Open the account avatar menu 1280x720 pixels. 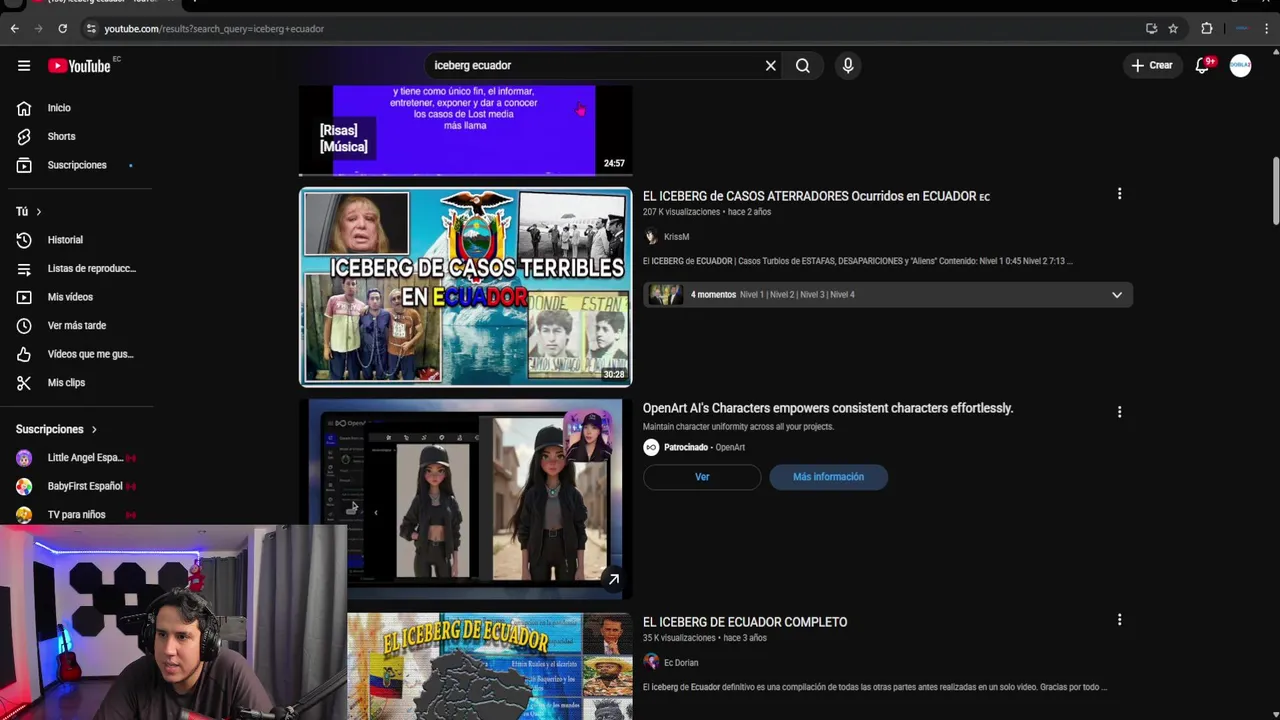[1240, 66]
